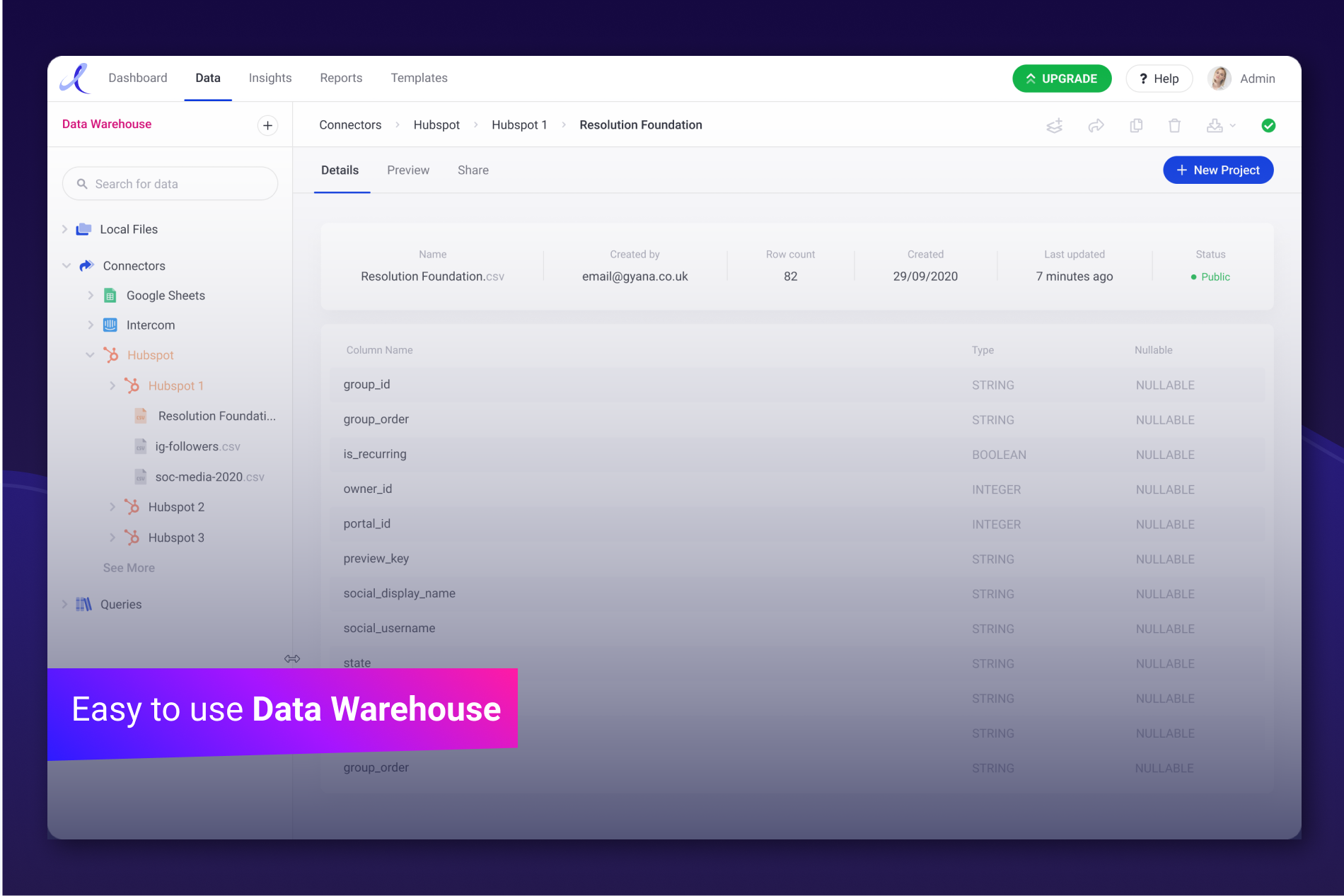The height and width of the screenshot is (896, 1344).
Task: Click the Admin profile avatar
Action: click(1220, 78)
